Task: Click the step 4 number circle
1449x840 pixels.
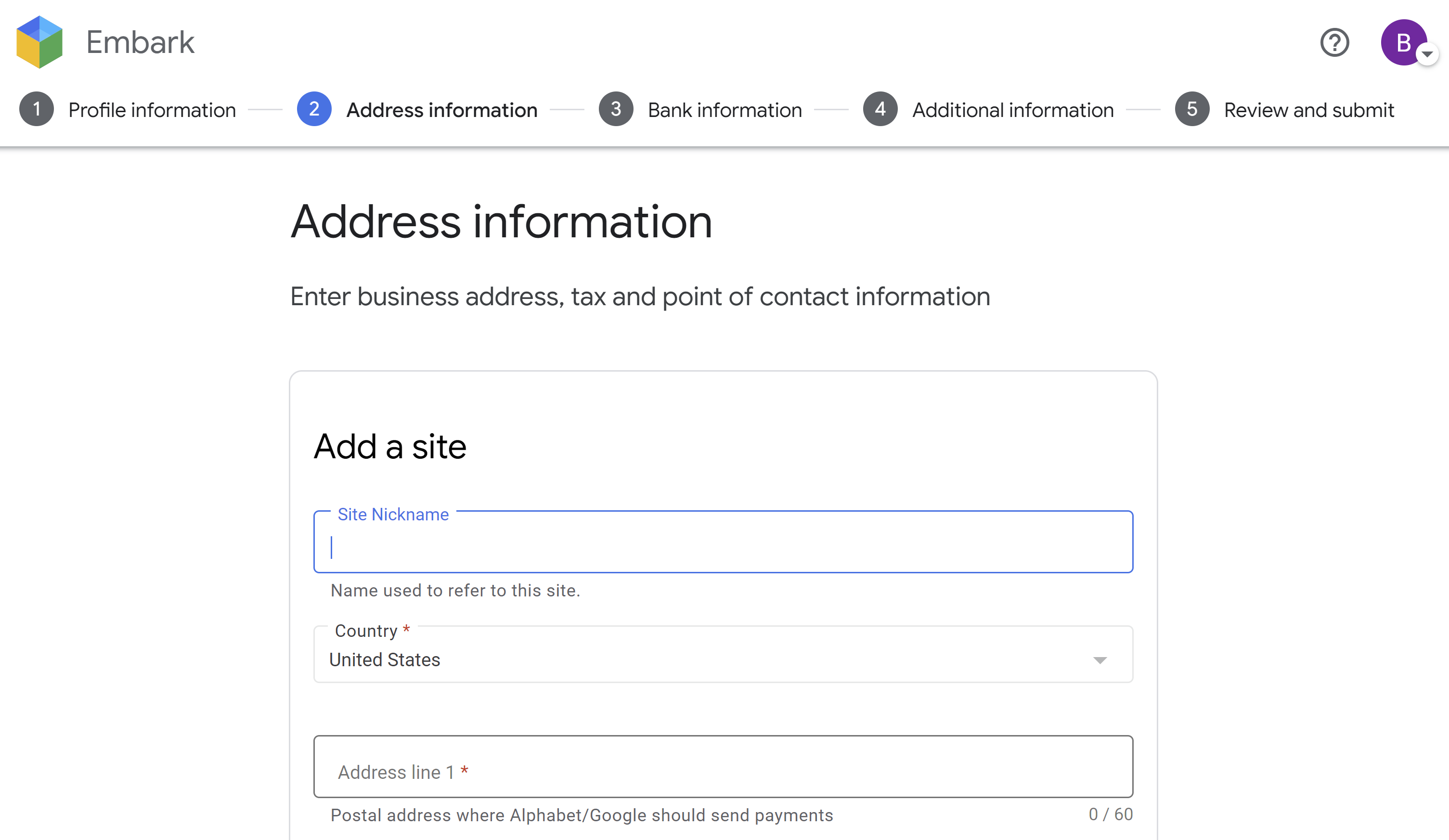Action: coord(880,109)
